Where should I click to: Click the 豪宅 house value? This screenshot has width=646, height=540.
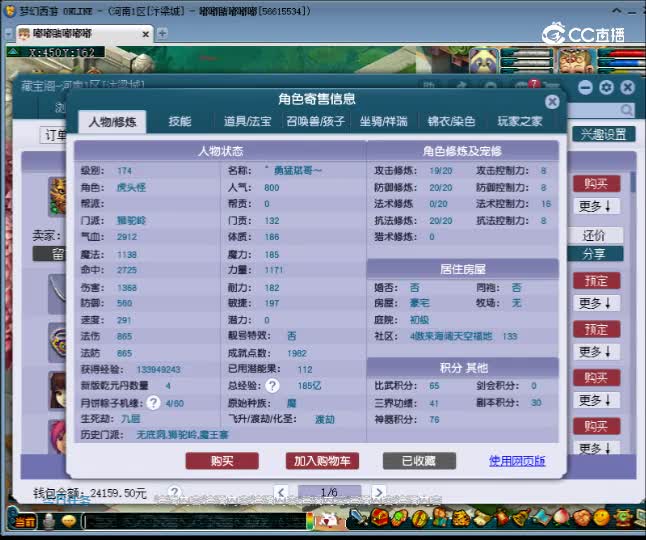click(x=419, y=304)
